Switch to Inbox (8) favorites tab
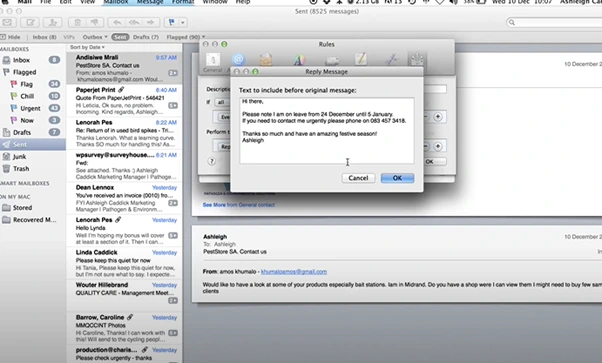602x363 pixels. 44,37
